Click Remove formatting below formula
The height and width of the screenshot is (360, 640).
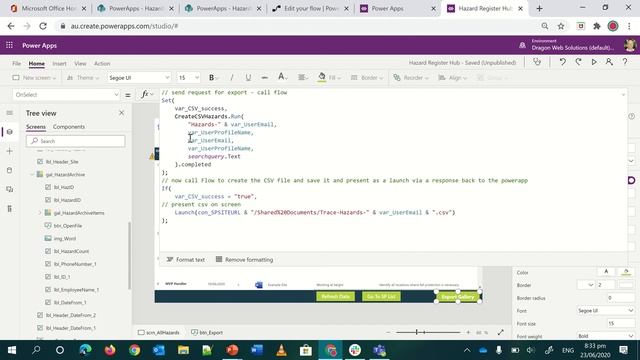(x=244, y=260)
